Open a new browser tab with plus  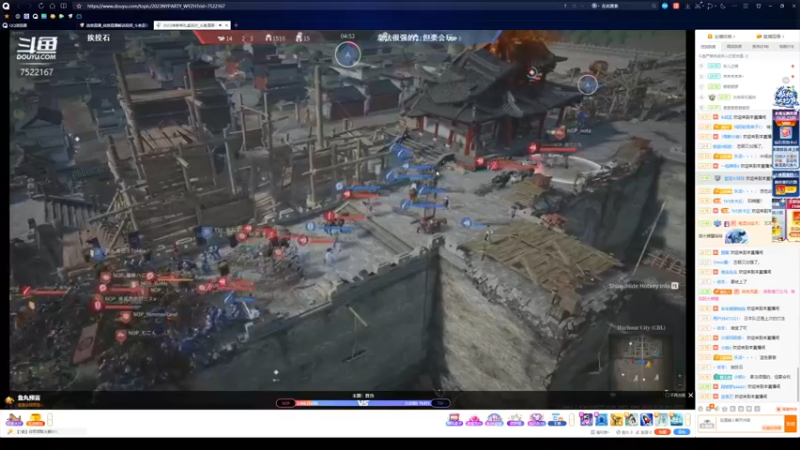236,25
